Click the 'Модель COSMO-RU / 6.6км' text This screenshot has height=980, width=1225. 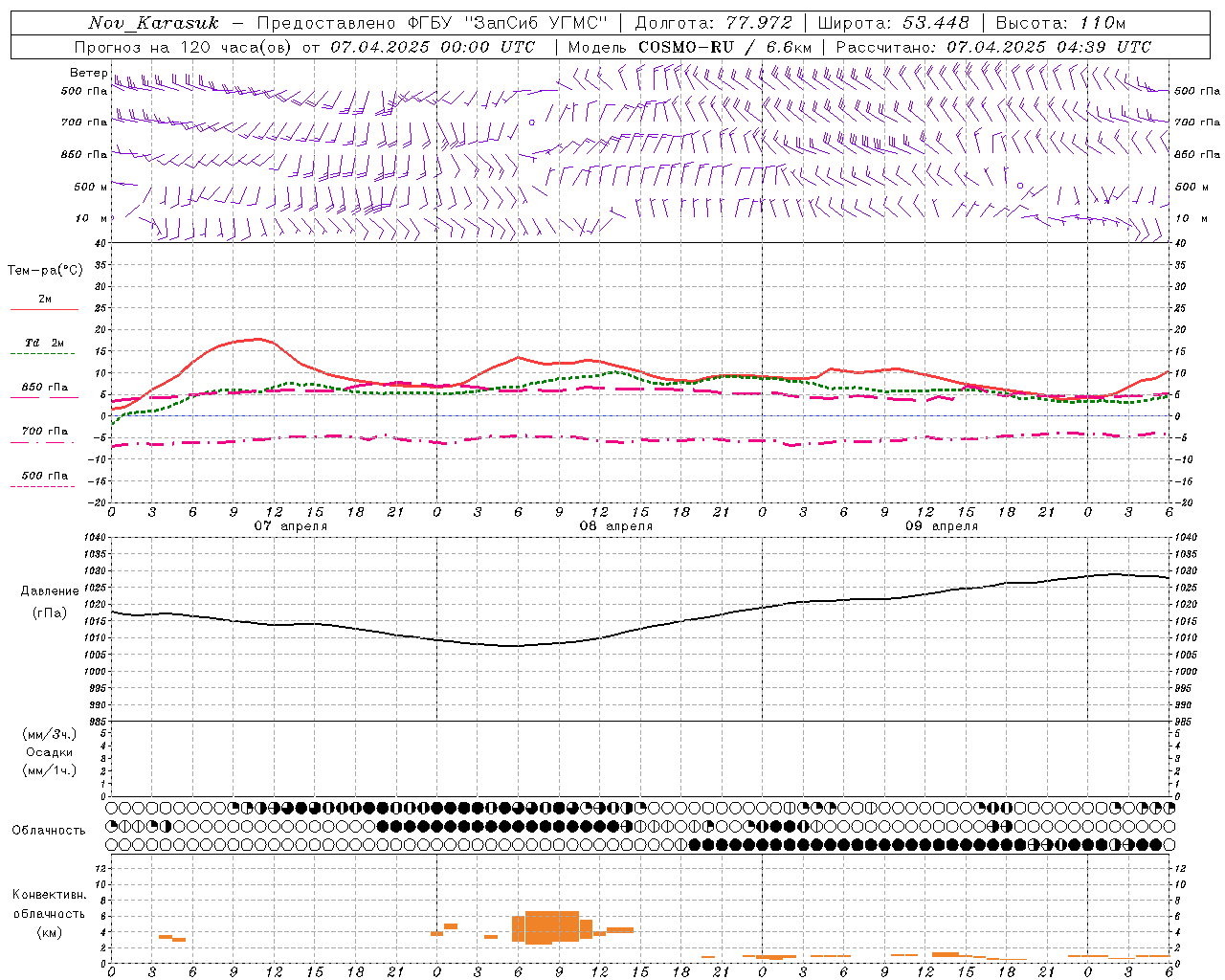[689, 47]
